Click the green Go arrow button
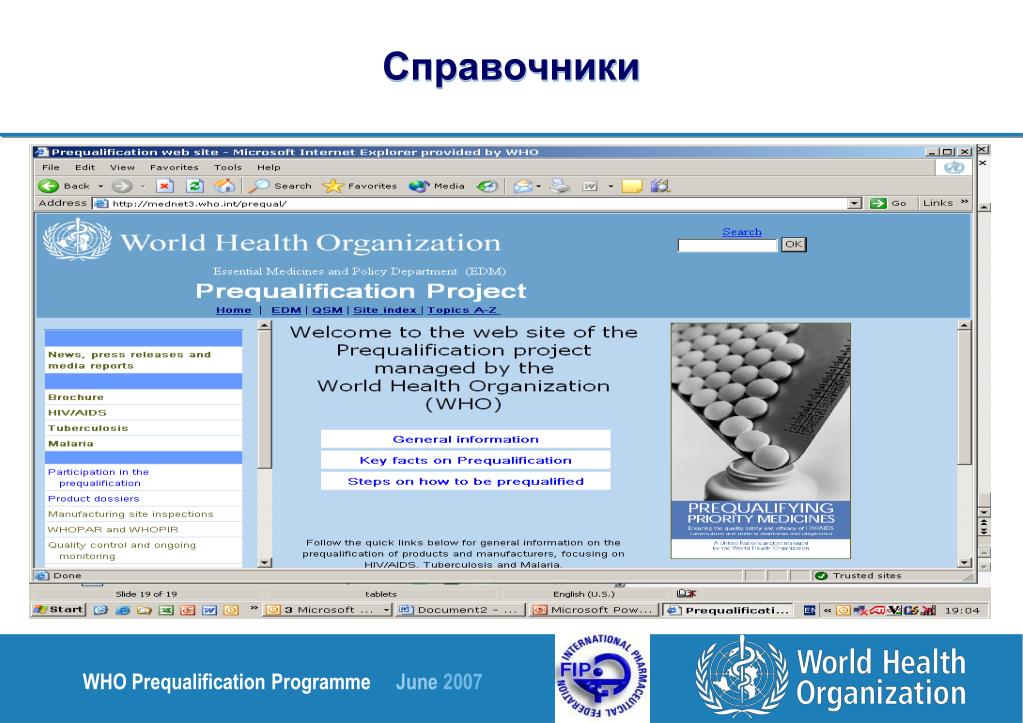Screen dimensions: 1023x723 pos(878,204)
